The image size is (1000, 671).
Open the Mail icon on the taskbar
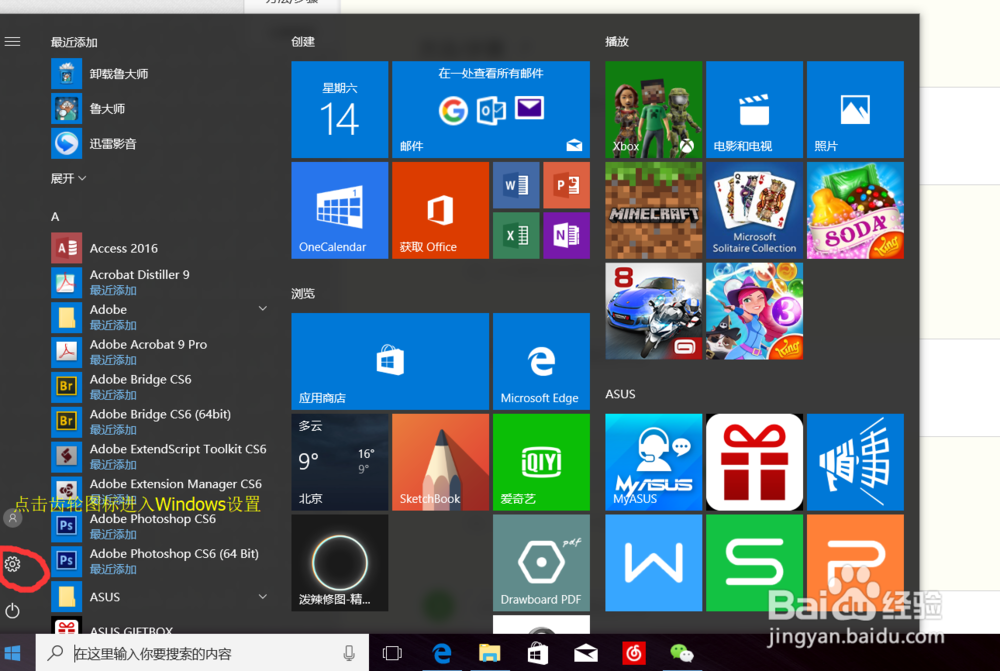tap(585, 653)
